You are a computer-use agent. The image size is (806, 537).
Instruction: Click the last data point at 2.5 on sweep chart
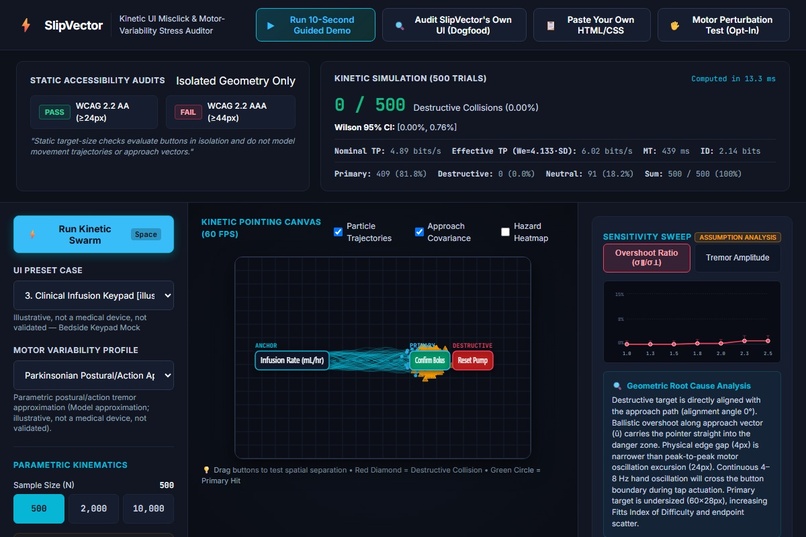point(768,341)
